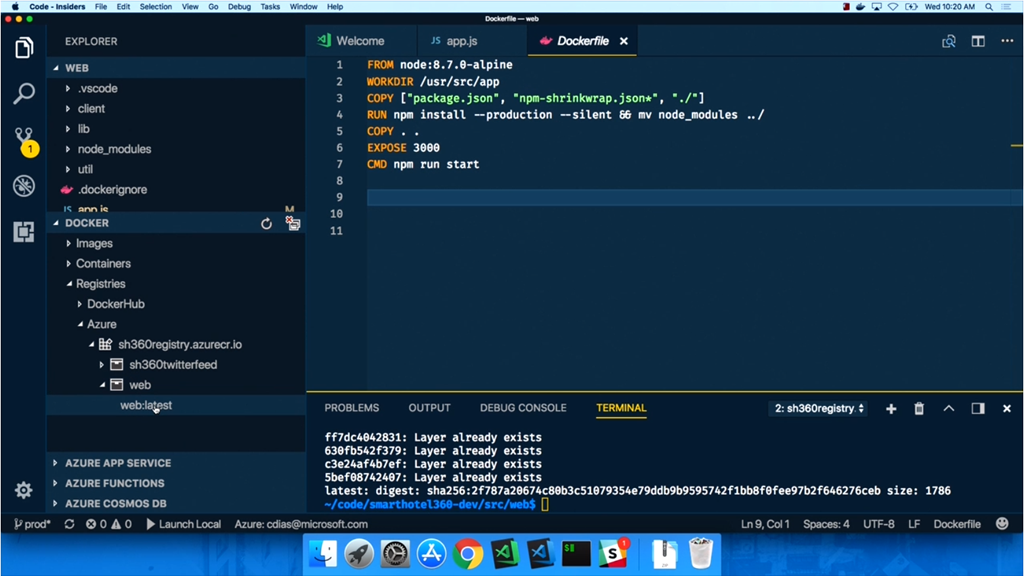This screenshot has height=576, width=1024.
Task: Split the editor to the side
Action: [978, 41]
